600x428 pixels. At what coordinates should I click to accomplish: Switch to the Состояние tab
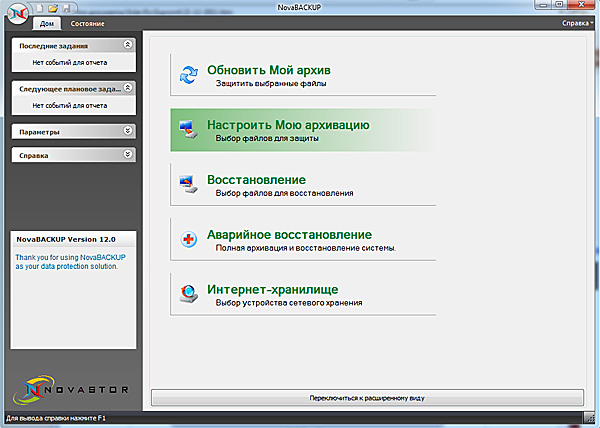click(x=87, y=22)
